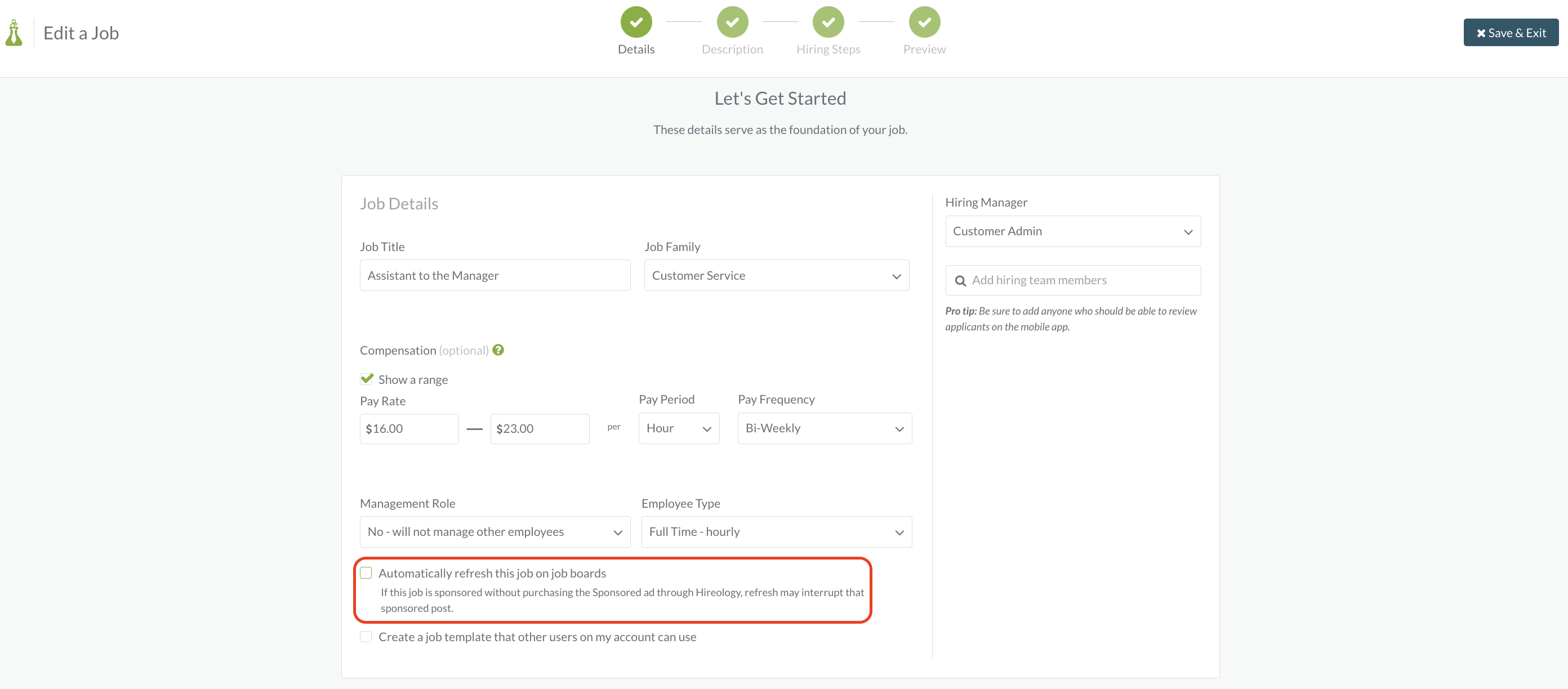This screenshot has height=689, width=1568.
Task: Click the Edit a Job page title
Action: click(81, 33)
